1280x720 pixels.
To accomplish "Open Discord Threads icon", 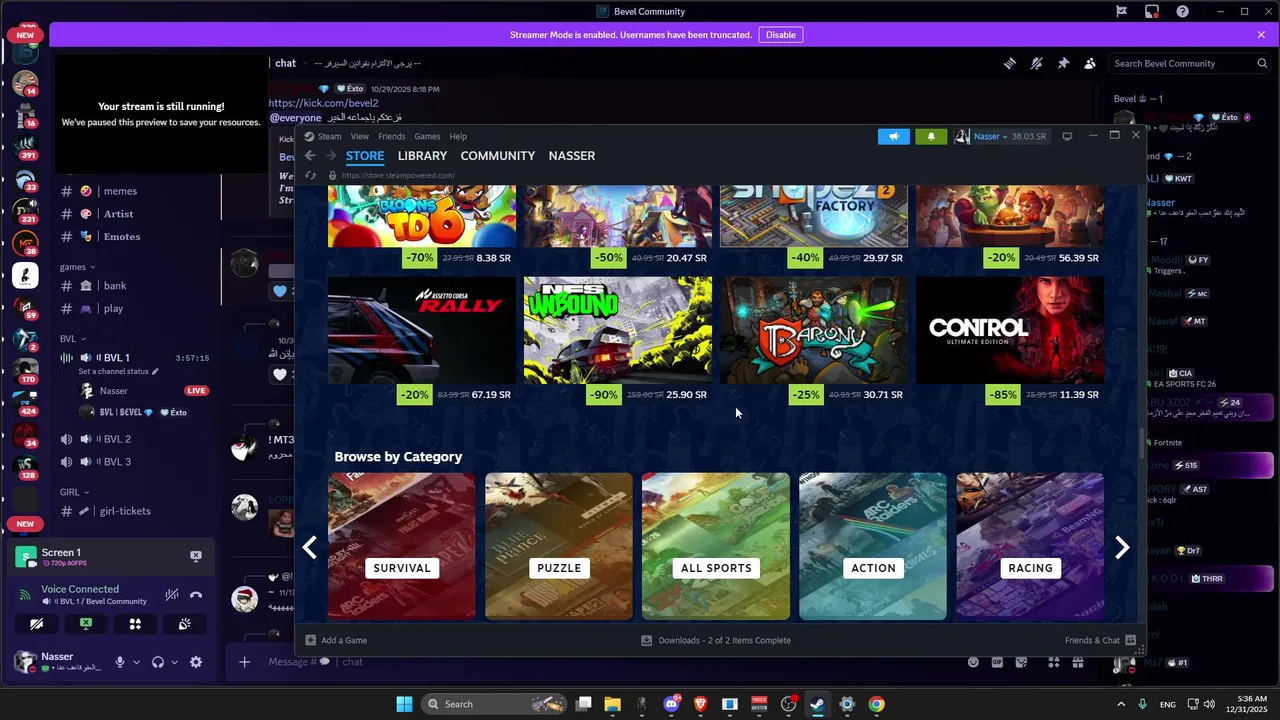I will pyautogui.click(x=1010, y=63).
